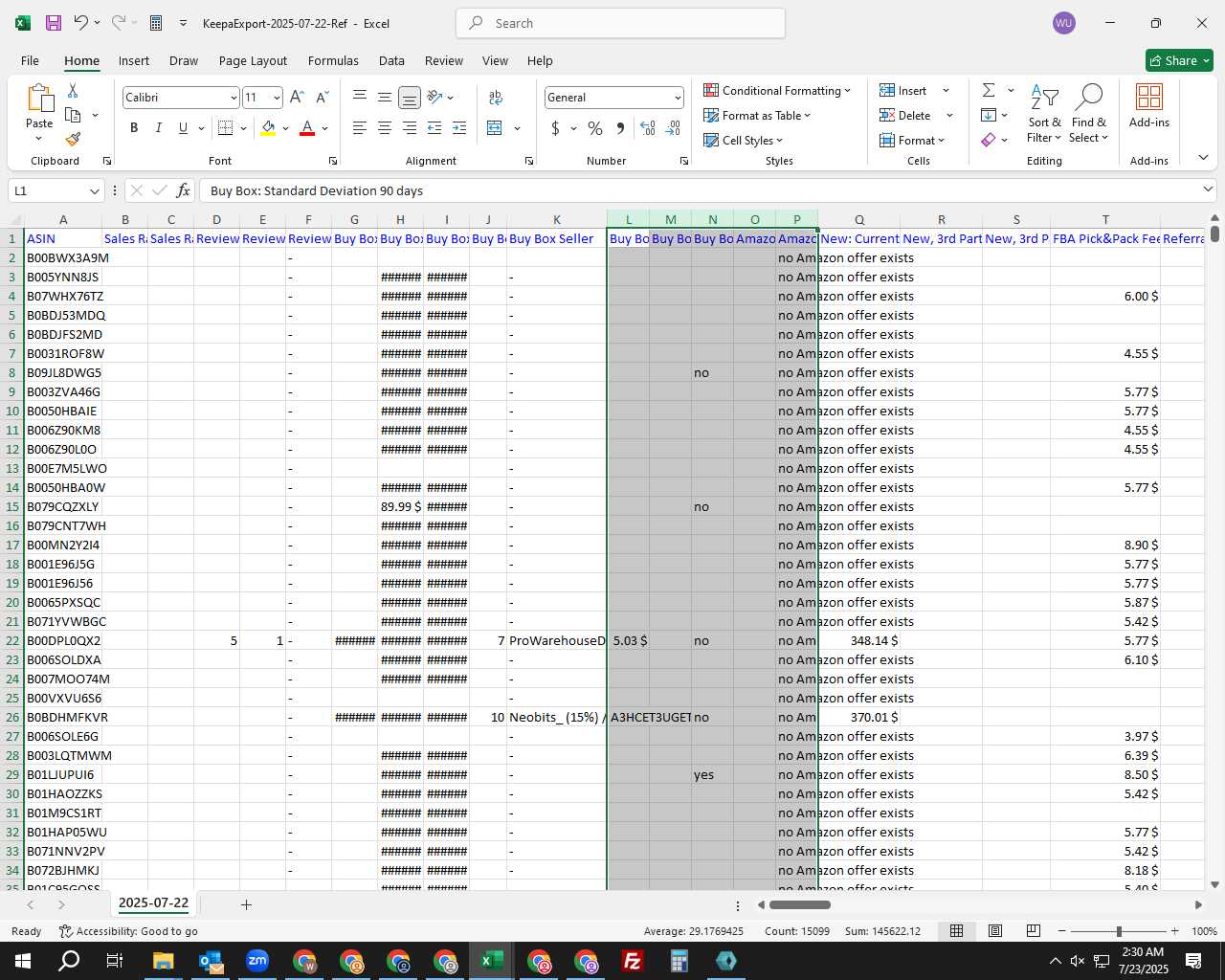Click Format cells button

(x=912, y=141)
